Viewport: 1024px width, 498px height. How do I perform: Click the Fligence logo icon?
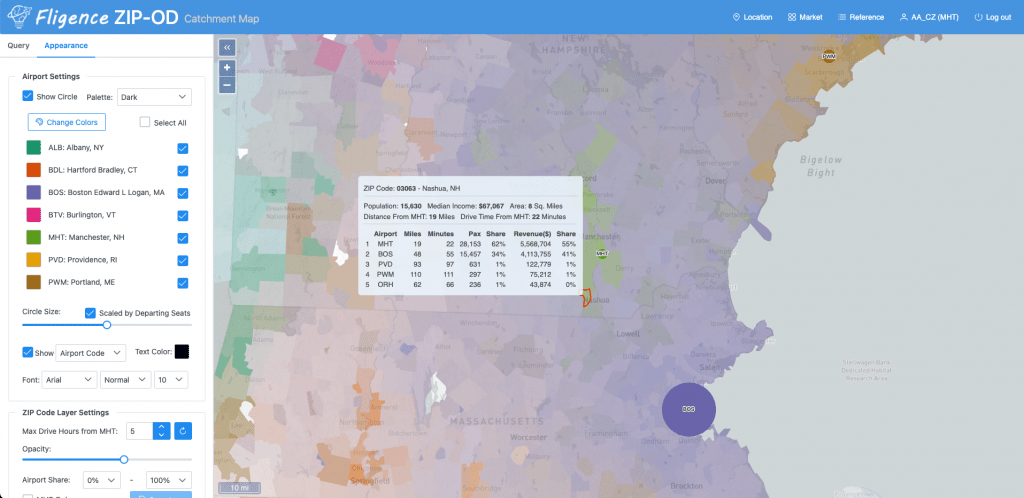[19, 17]
